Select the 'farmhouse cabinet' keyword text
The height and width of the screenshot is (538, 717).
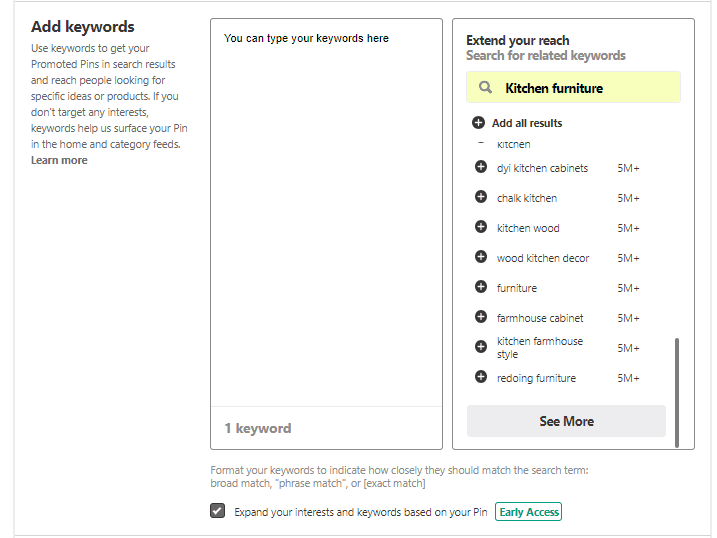tap(540, 318)
